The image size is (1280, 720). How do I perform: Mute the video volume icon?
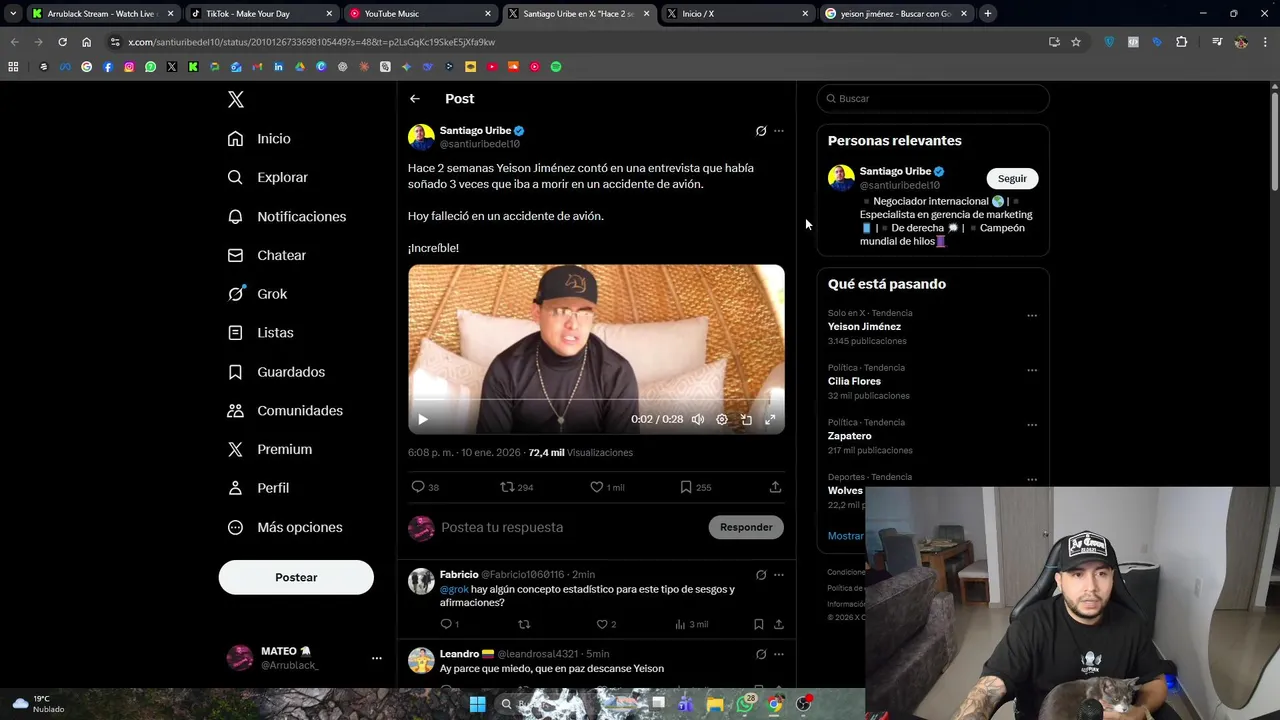coord(698,420)
